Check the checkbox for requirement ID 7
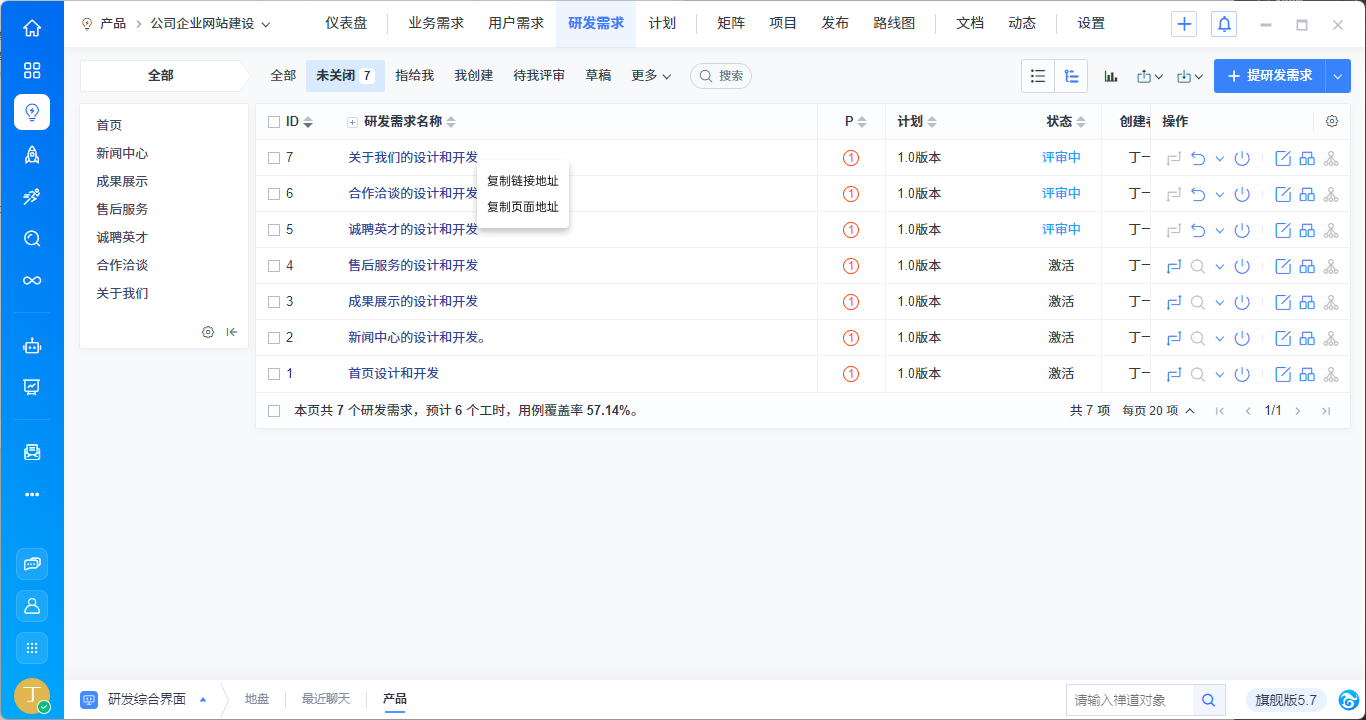The width and height of the screenshot is (1366, 720). 274,158
